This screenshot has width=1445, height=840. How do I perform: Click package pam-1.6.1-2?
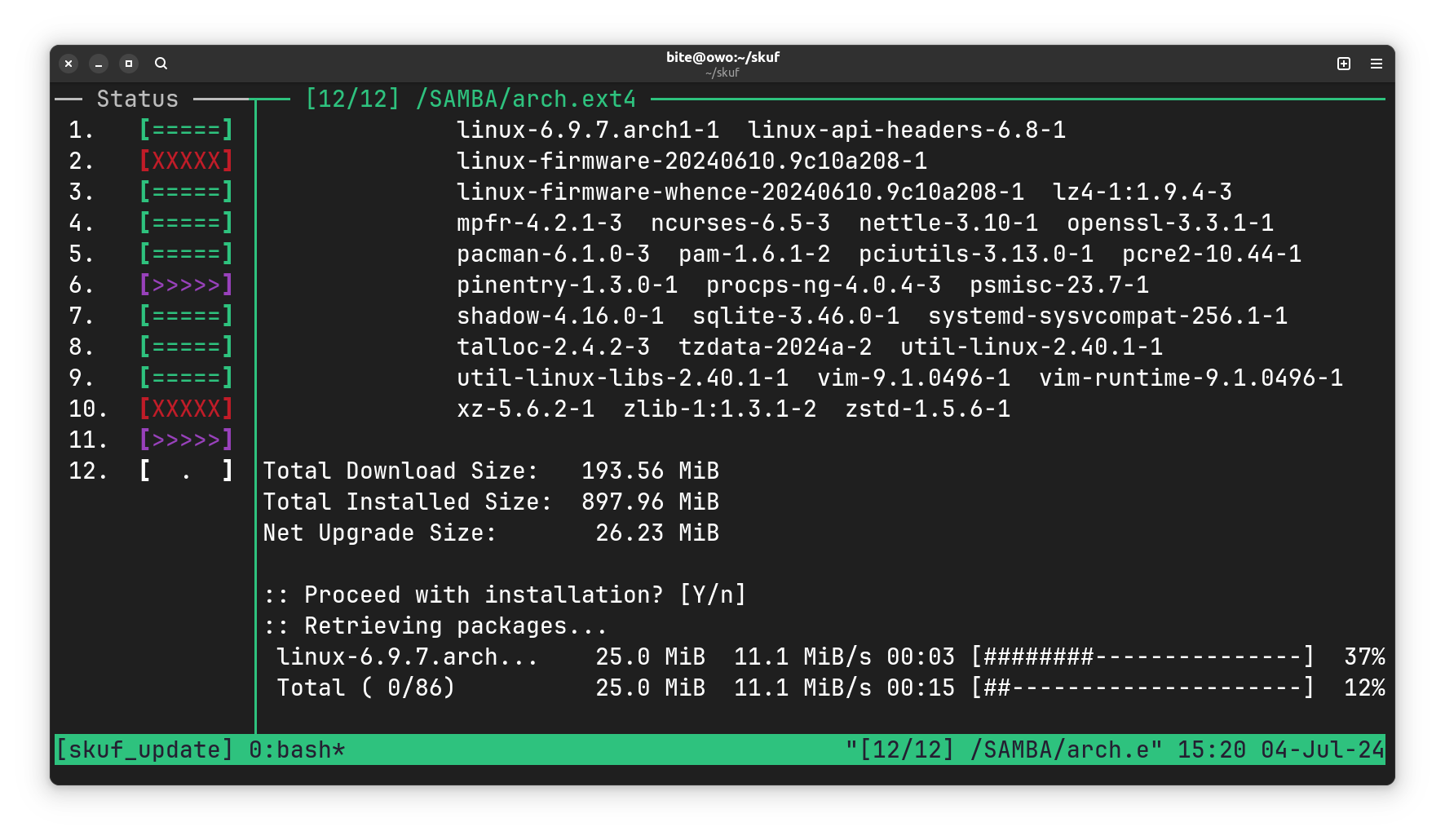pyautogui.click(x=754, y=254)
